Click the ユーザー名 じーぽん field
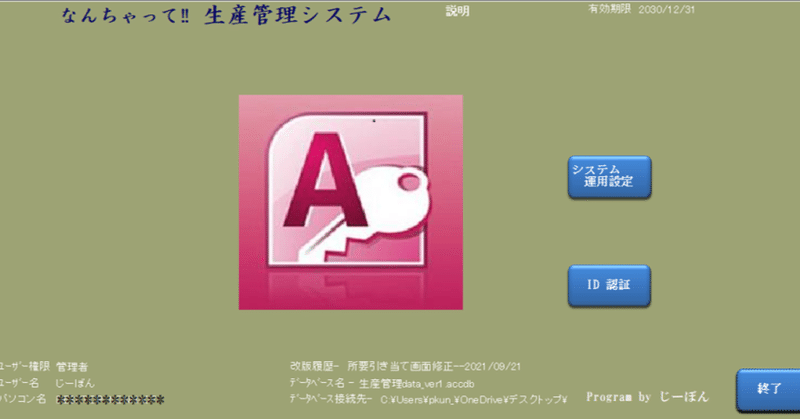 47,383
